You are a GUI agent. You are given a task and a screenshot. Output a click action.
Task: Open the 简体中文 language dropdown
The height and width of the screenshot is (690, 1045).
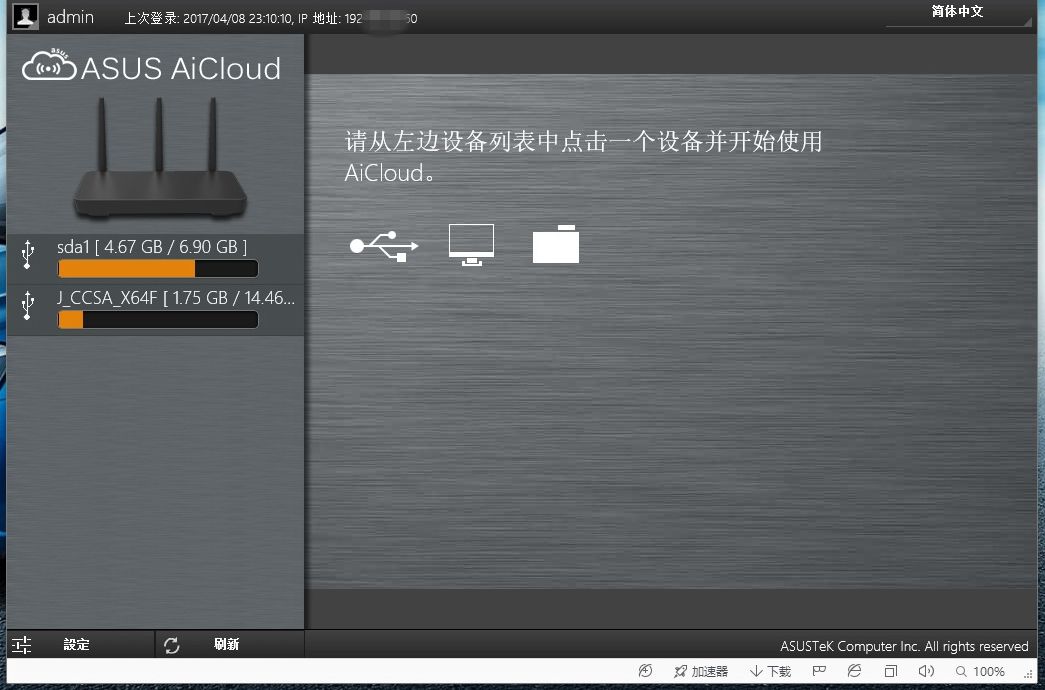[958, 12]
